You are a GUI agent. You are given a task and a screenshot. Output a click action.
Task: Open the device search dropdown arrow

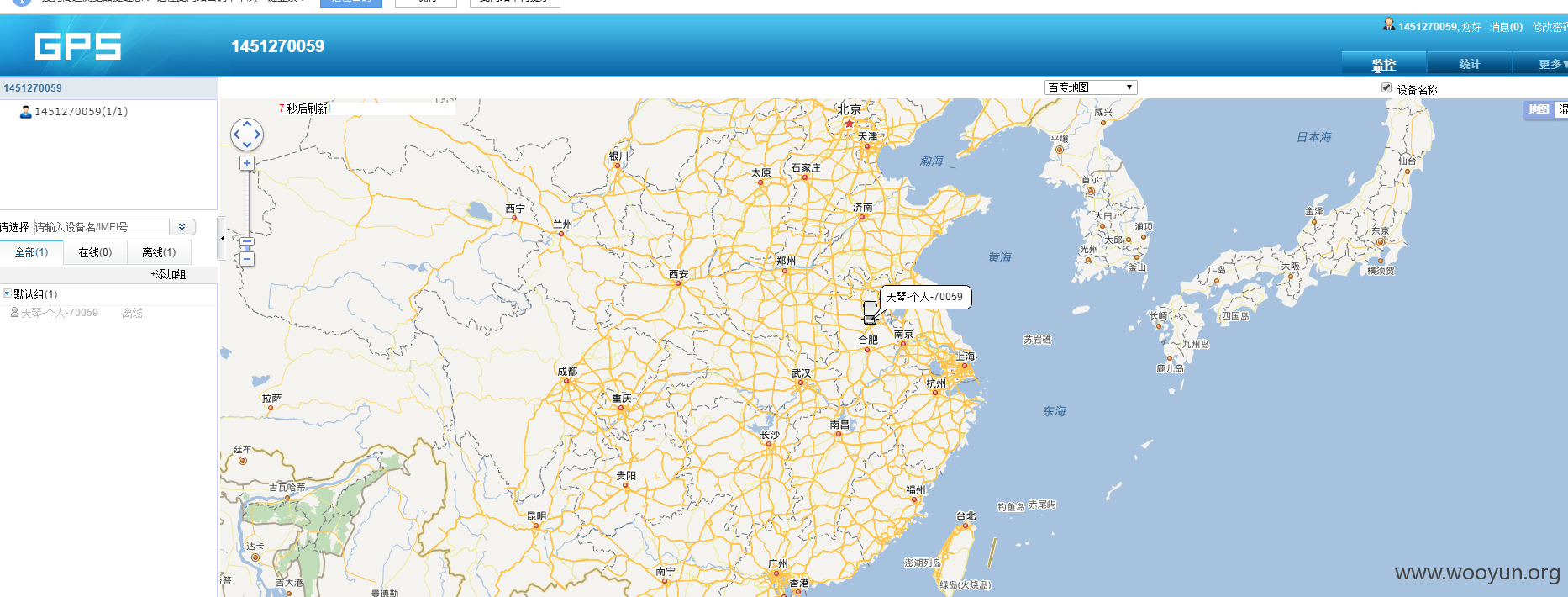[x=182, y=227]
